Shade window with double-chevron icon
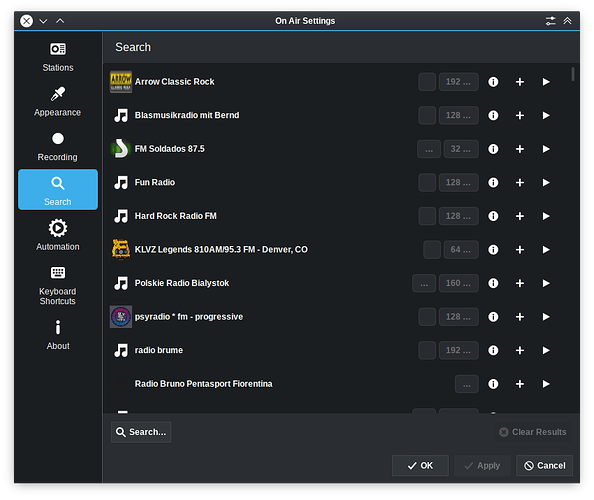The image size is (594, 500). point(567,21)
